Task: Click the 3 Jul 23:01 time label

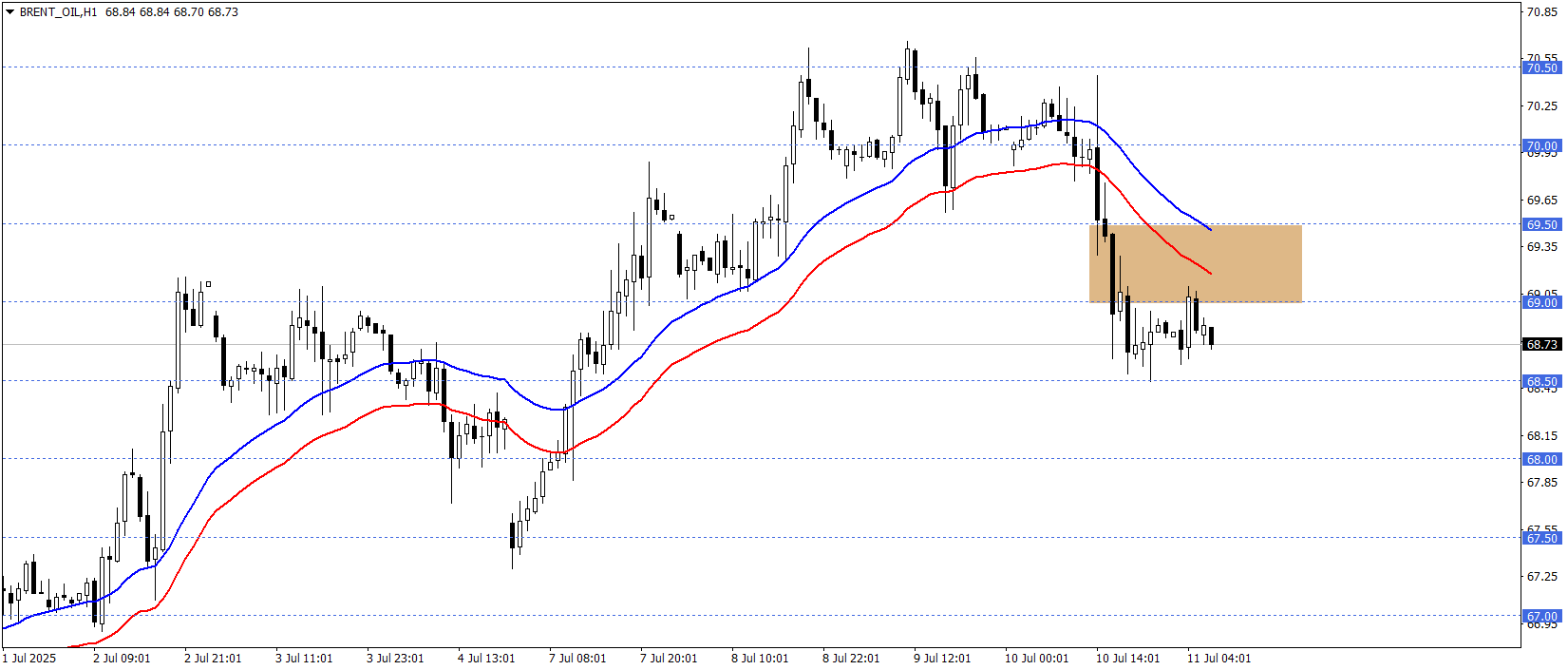Action: (395, 658)
